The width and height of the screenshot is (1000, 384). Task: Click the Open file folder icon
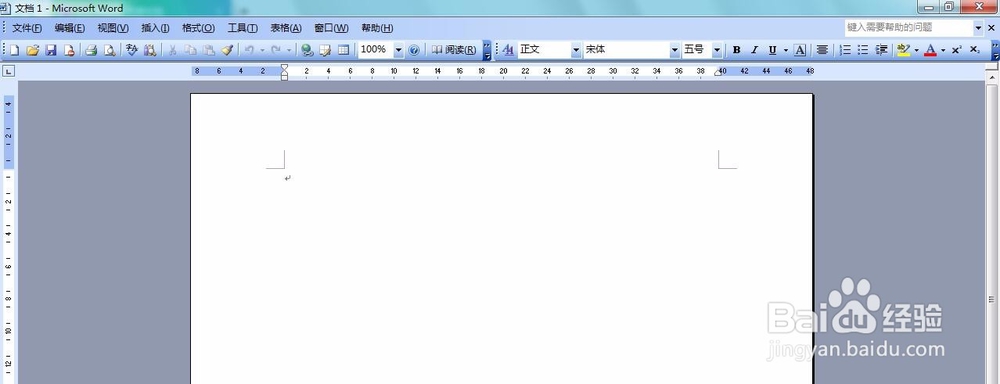click(x=33, y=50)
